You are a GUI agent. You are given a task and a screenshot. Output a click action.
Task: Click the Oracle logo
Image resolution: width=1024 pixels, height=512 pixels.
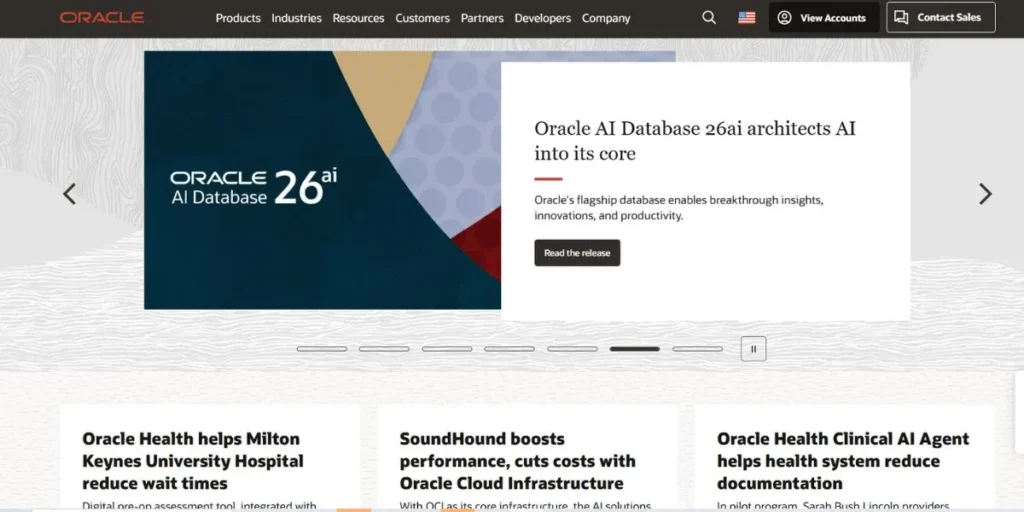[x=102, y=18]
